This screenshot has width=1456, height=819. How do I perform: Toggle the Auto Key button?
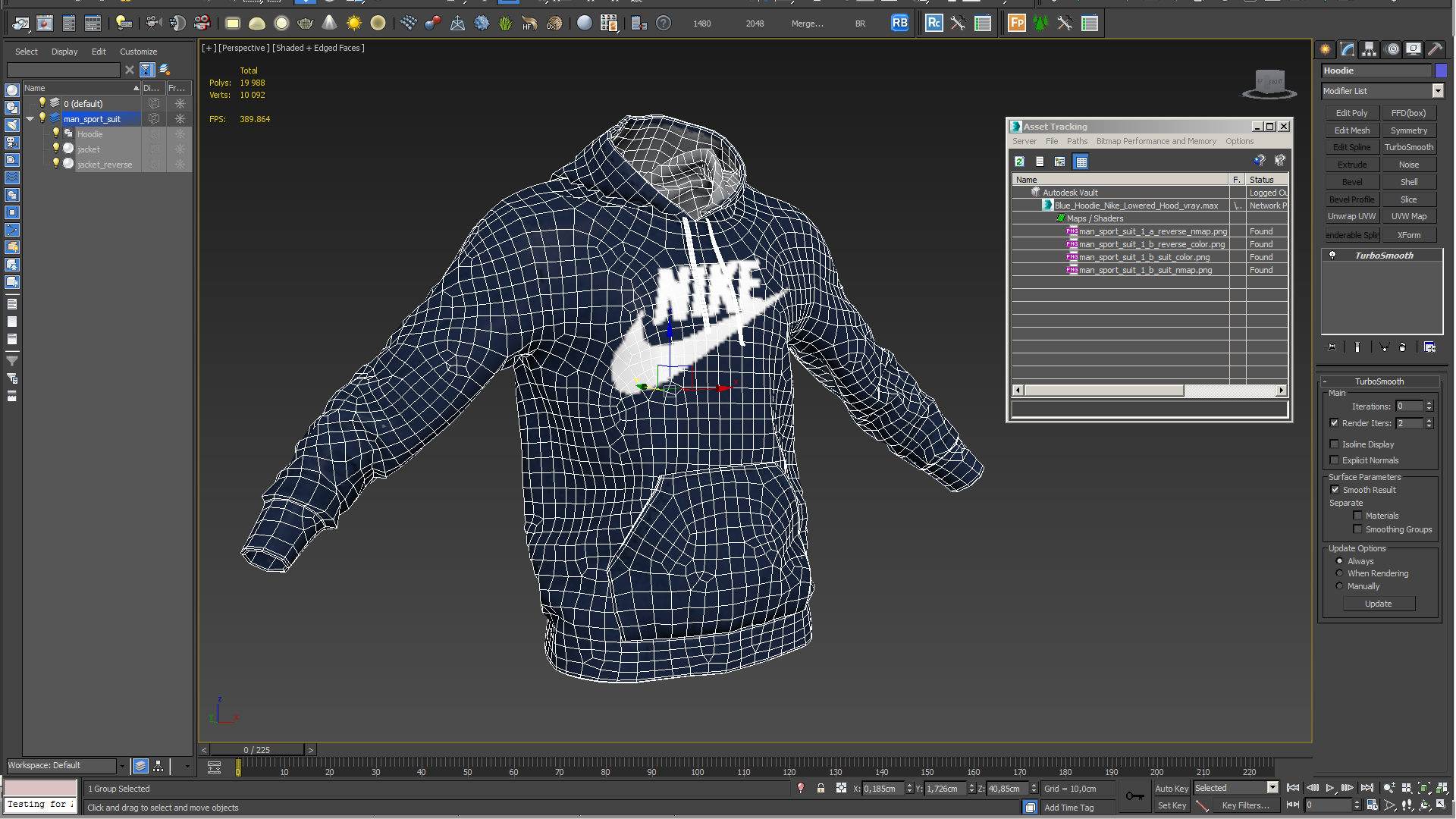click(1172, 789)
